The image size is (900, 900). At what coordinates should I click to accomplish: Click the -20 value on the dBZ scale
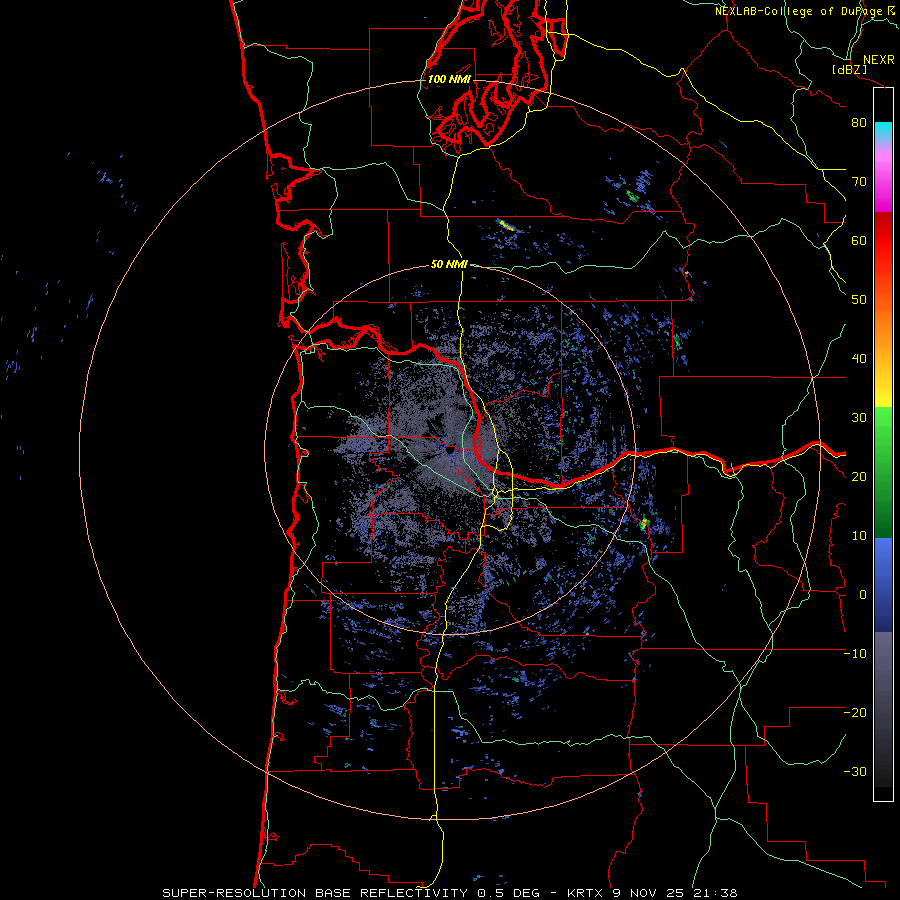click(x=855, y=713)
